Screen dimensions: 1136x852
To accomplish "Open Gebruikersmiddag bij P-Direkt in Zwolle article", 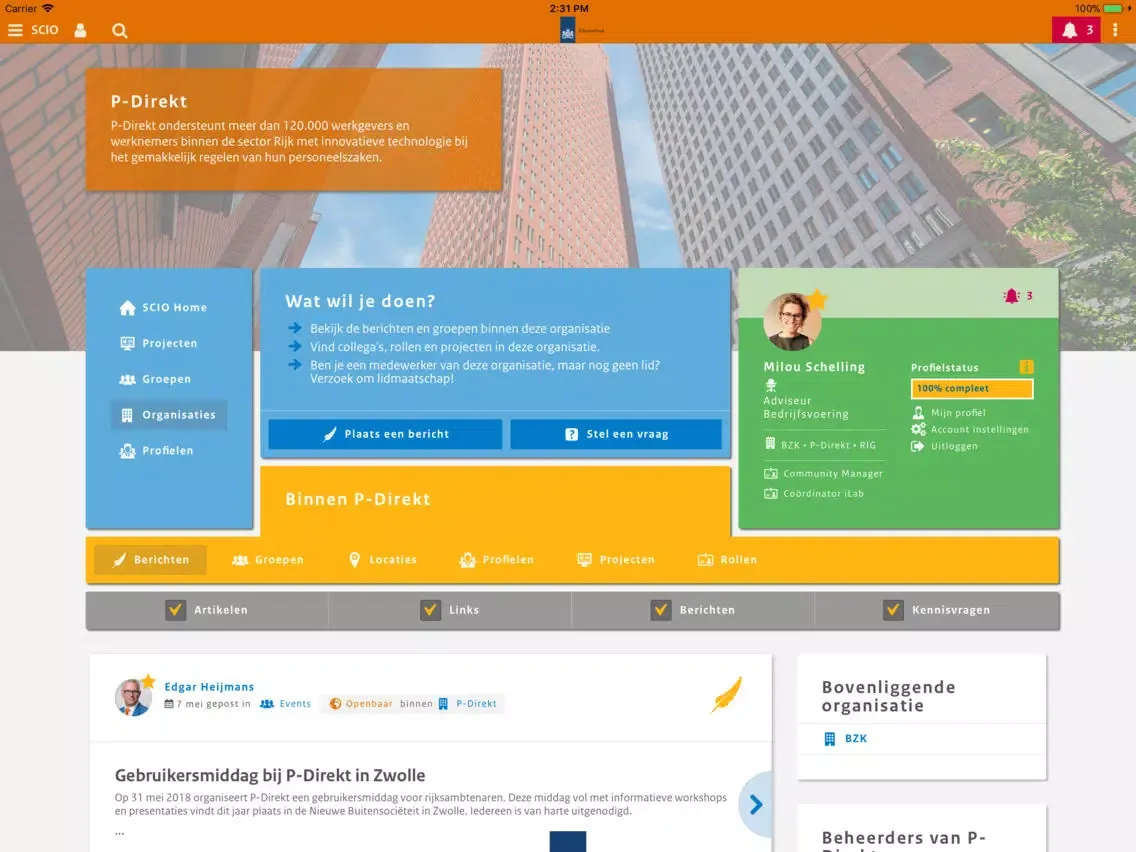I will point(270,775).
